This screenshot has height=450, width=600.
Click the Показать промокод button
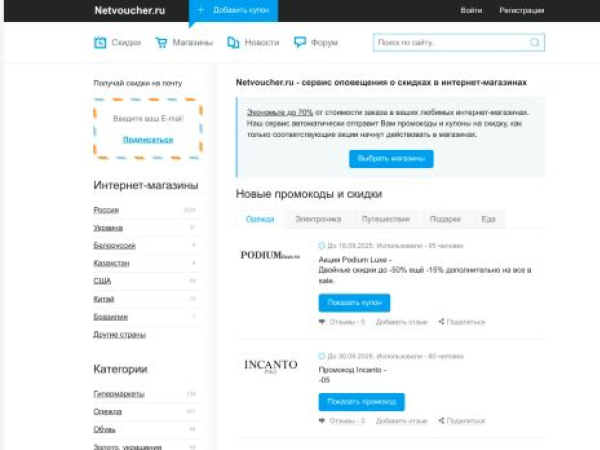(362, 402)
